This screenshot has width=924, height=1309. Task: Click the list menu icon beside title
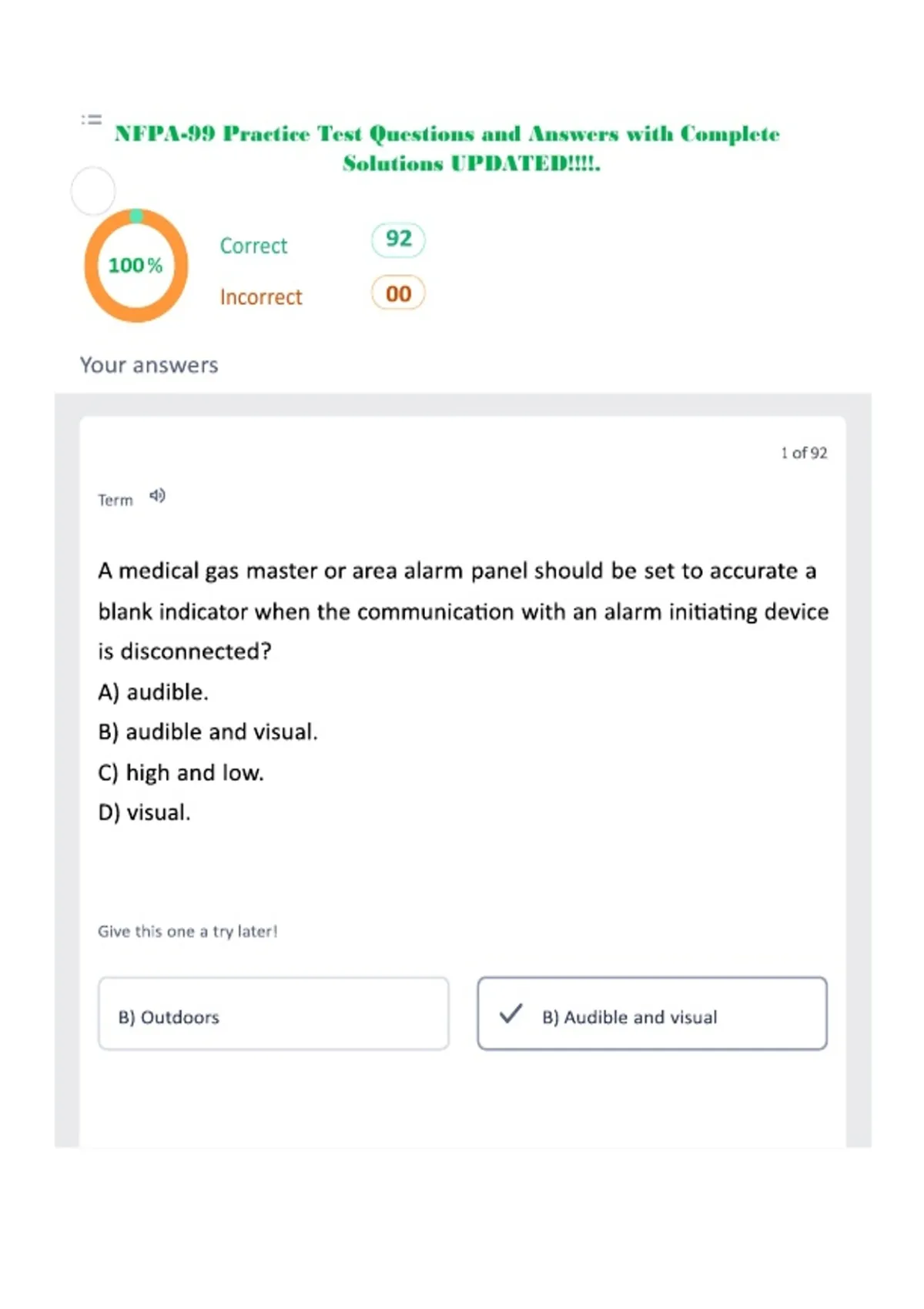pos(92,119)
